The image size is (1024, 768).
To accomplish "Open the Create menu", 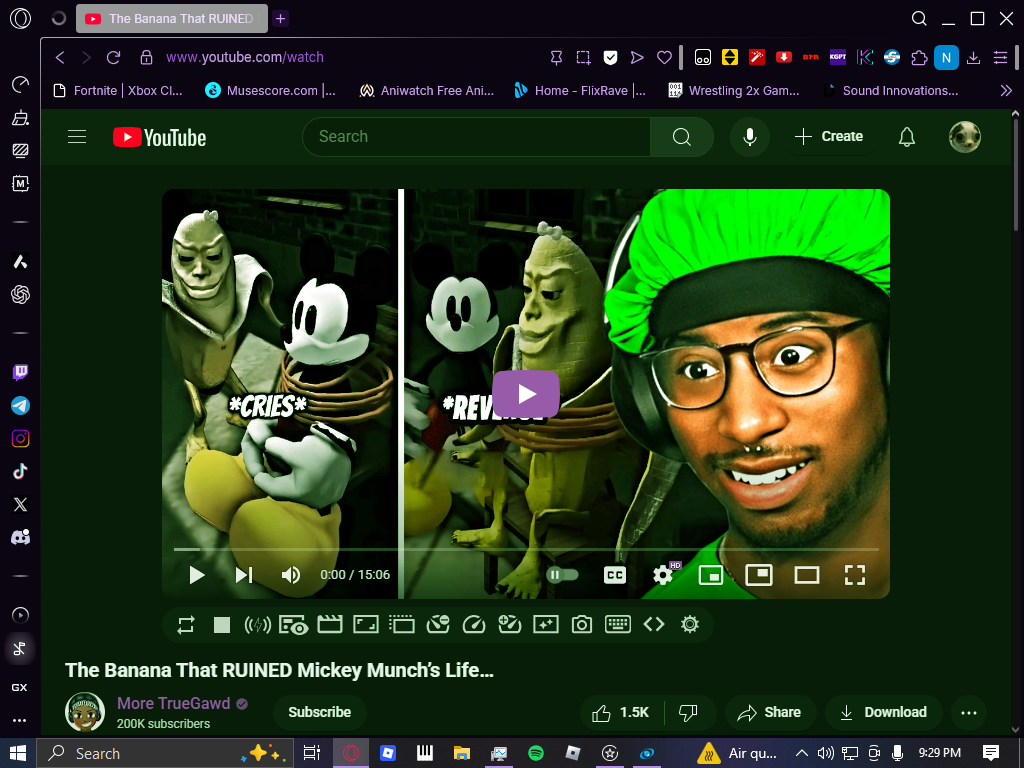I will 829,136.
